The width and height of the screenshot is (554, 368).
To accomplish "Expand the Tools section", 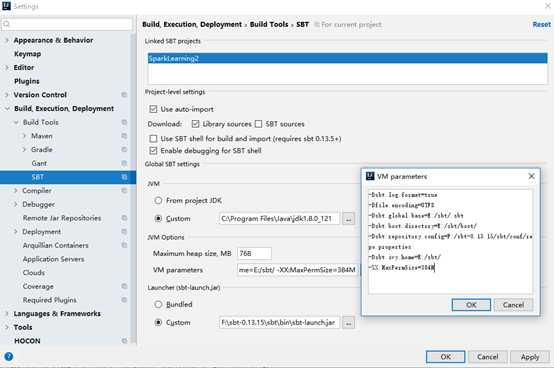I will pos(7,327).
